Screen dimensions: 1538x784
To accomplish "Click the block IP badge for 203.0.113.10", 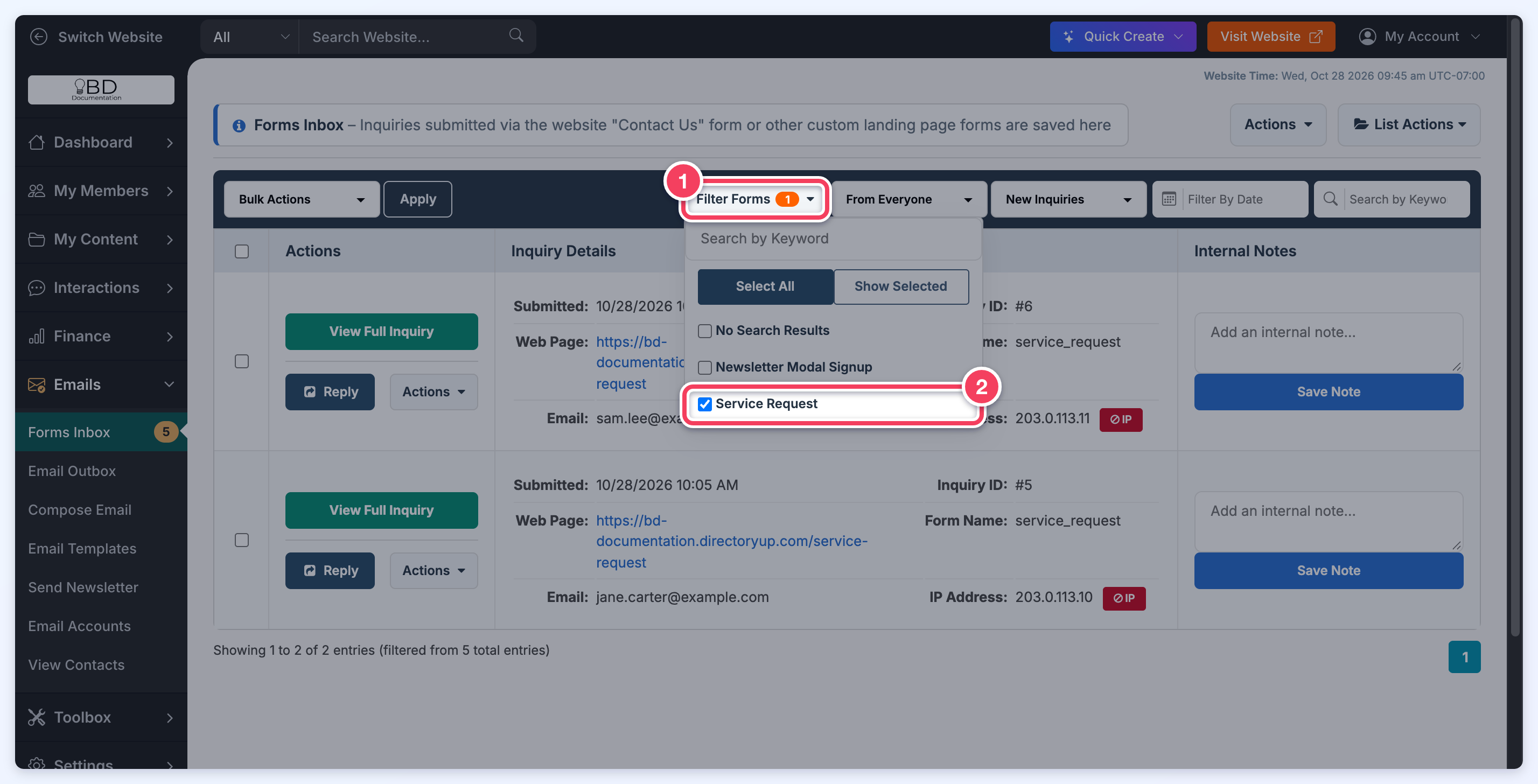I will [1124, 598].
